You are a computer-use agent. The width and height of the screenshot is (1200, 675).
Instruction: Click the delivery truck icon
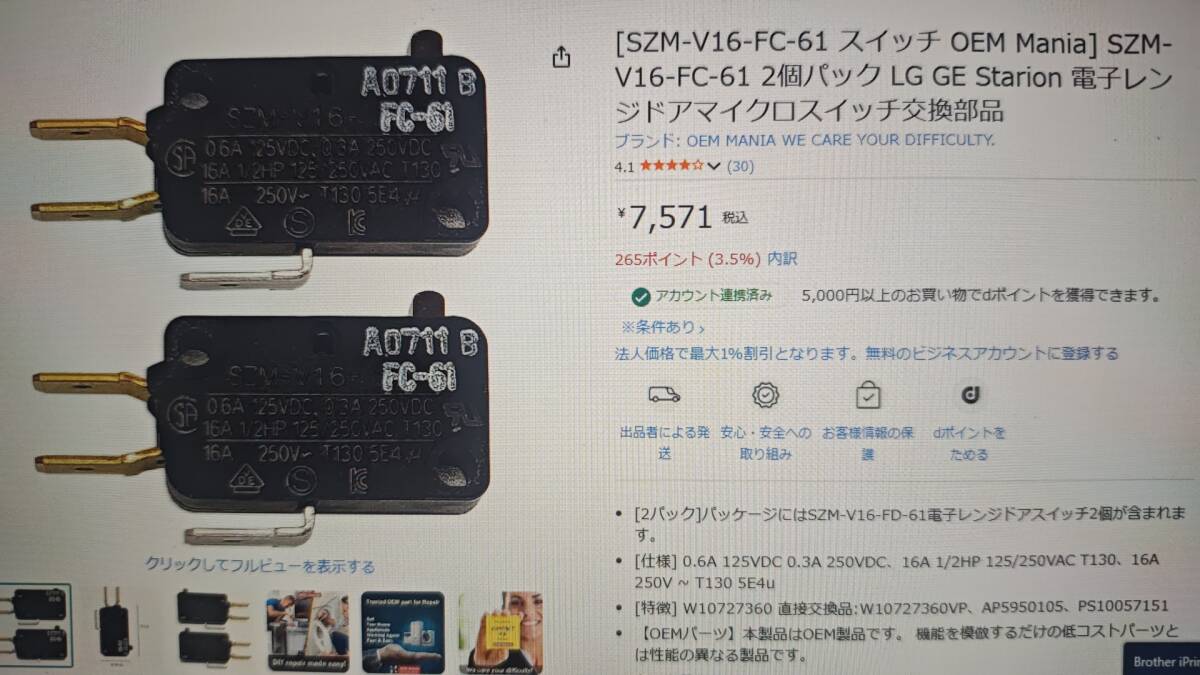[x=664, y=394]
